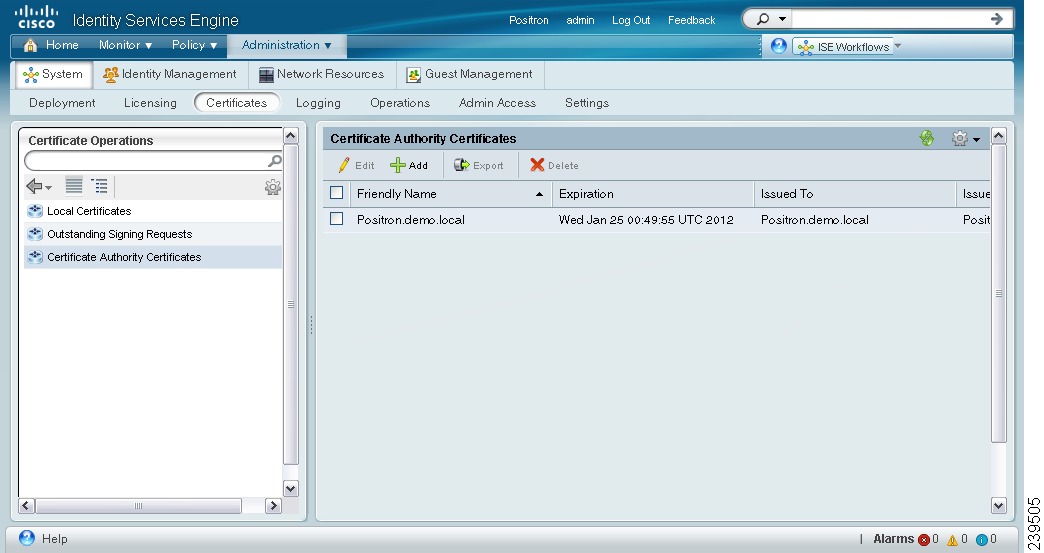1044x553 pixels.
Task: Select Certificate Authority Certificates tree item
Action: pos(124,257)
